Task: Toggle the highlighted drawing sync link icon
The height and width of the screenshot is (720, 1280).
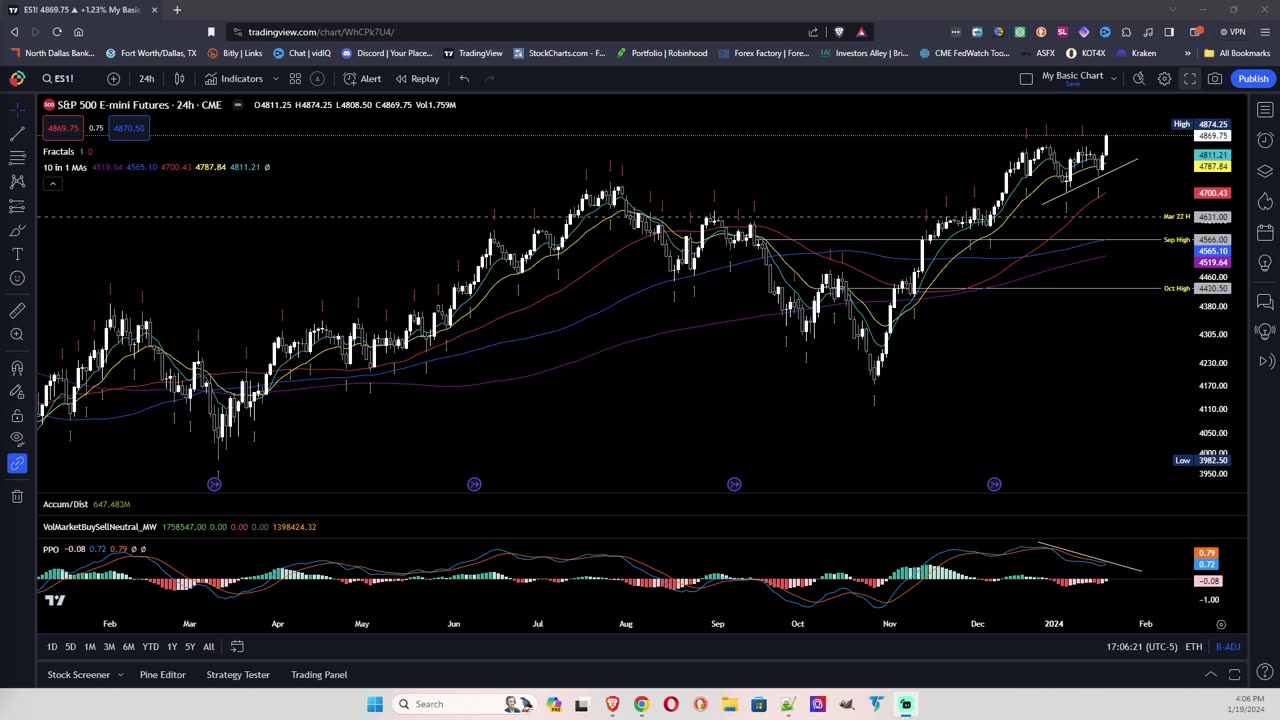Action: (17, 463)
